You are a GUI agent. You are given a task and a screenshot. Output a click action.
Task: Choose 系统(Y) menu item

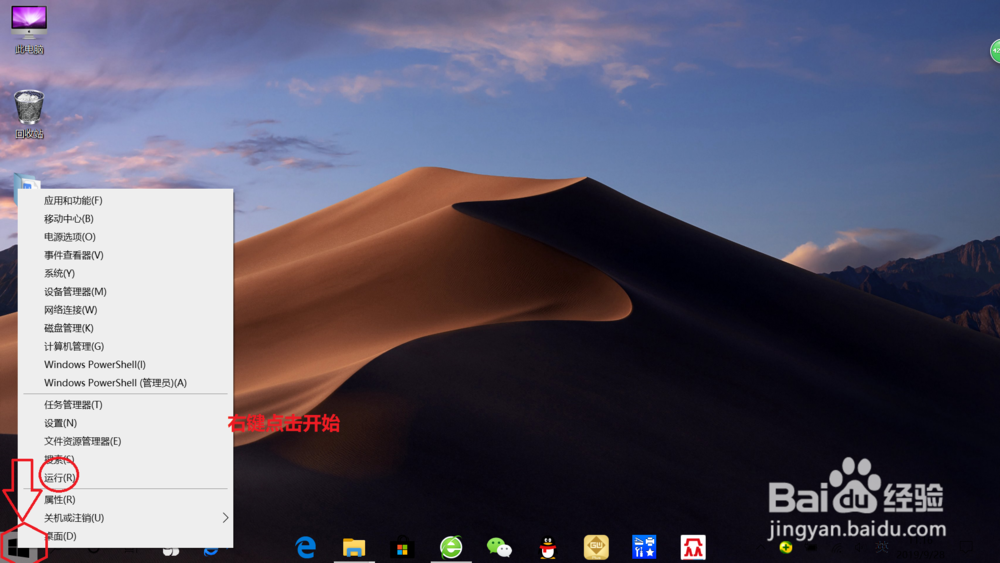click(126, 273)
